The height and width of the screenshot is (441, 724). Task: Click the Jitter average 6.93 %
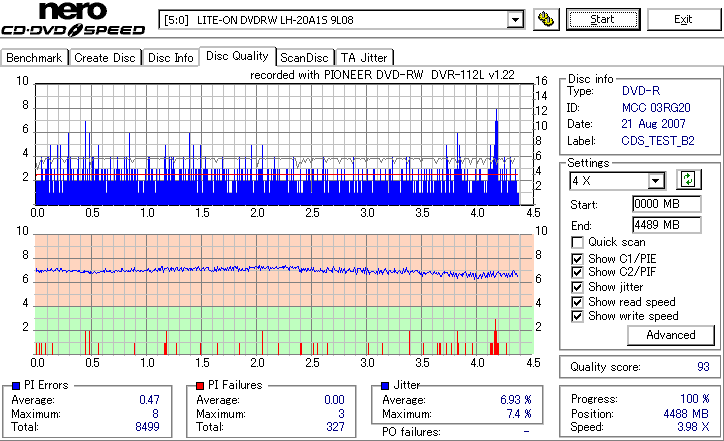[516, 400]
